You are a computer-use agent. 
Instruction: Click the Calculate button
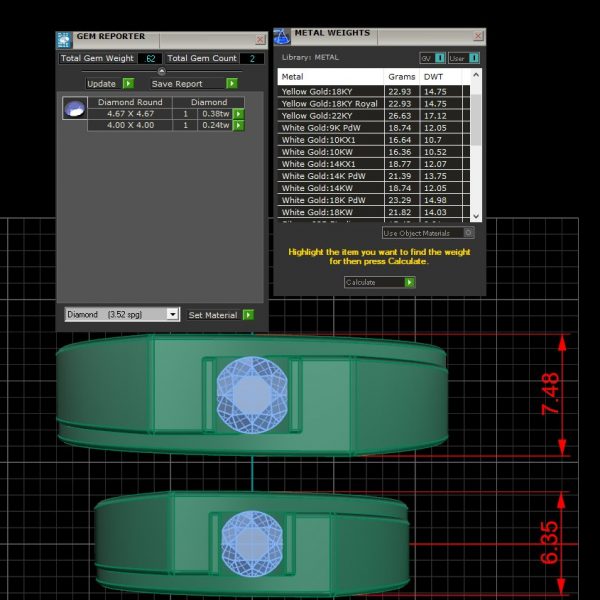(380, 282)
